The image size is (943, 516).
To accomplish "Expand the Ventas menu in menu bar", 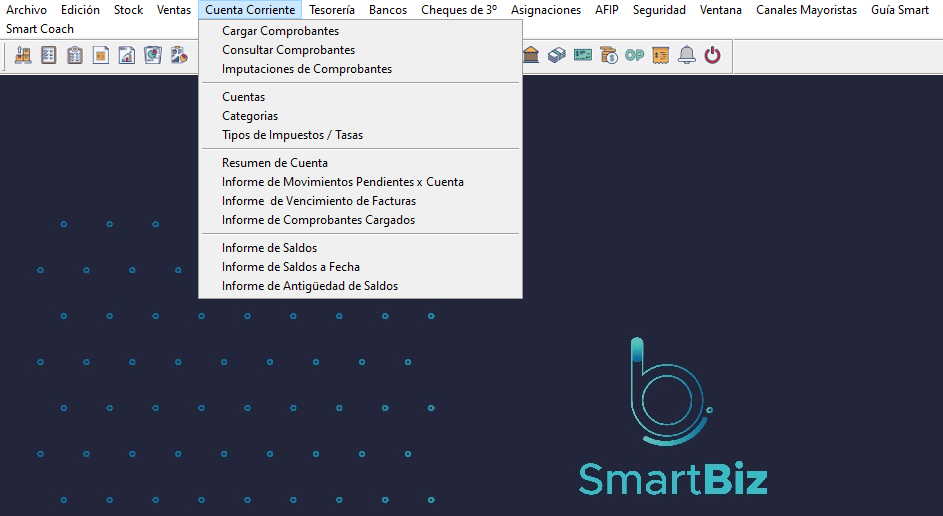I will pos(174,10).
